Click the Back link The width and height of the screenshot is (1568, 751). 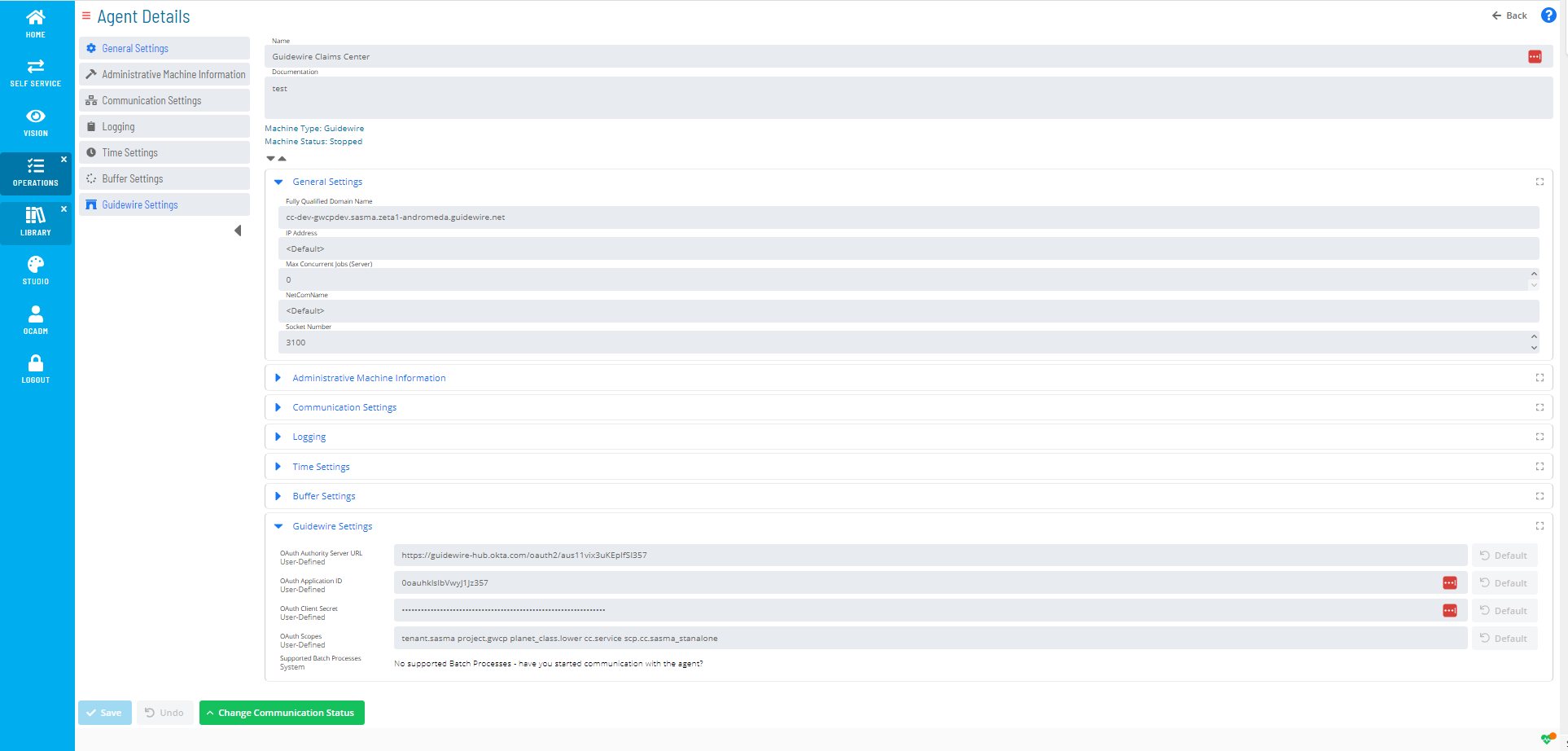[1509, 15]
